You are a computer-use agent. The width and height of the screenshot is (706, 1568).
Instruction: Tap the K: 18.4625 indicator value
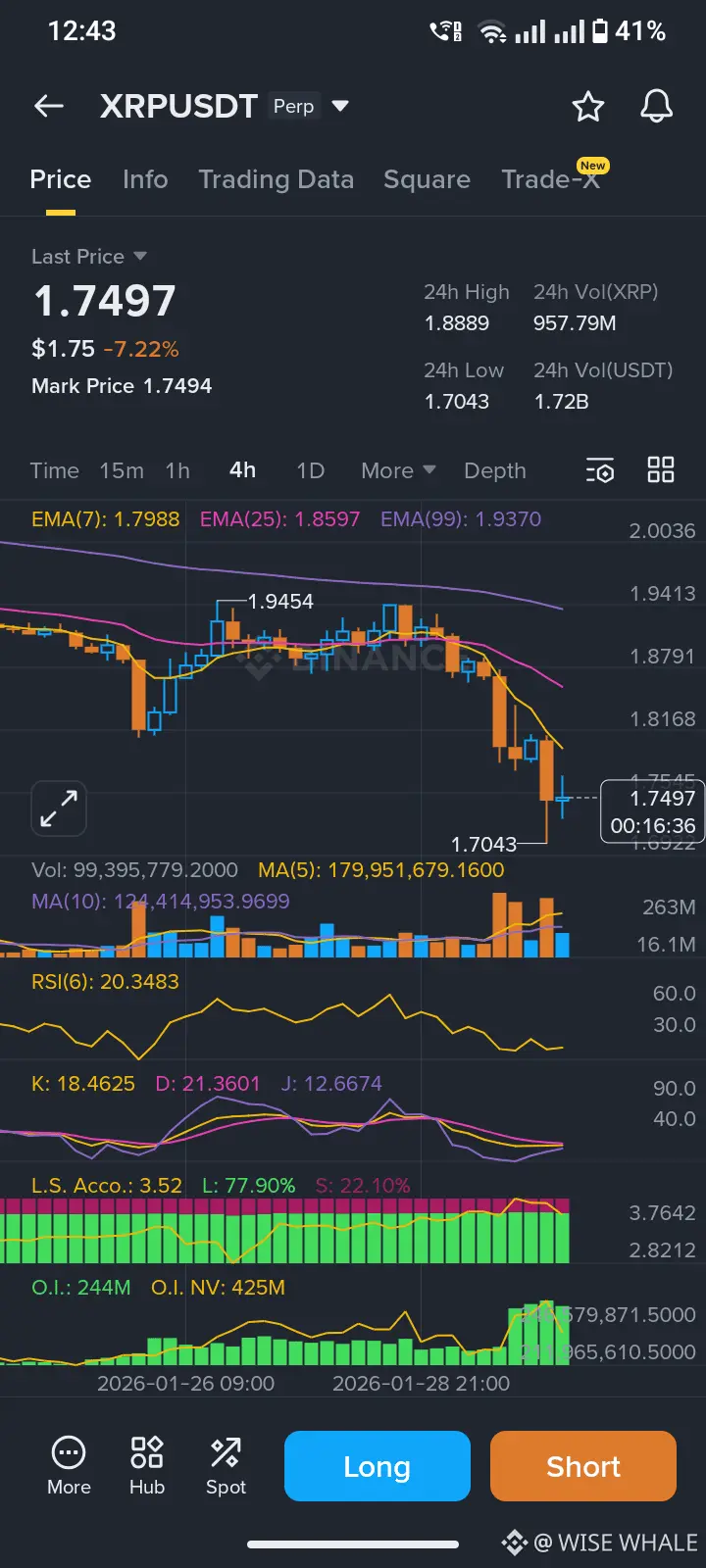(83, 1084)
